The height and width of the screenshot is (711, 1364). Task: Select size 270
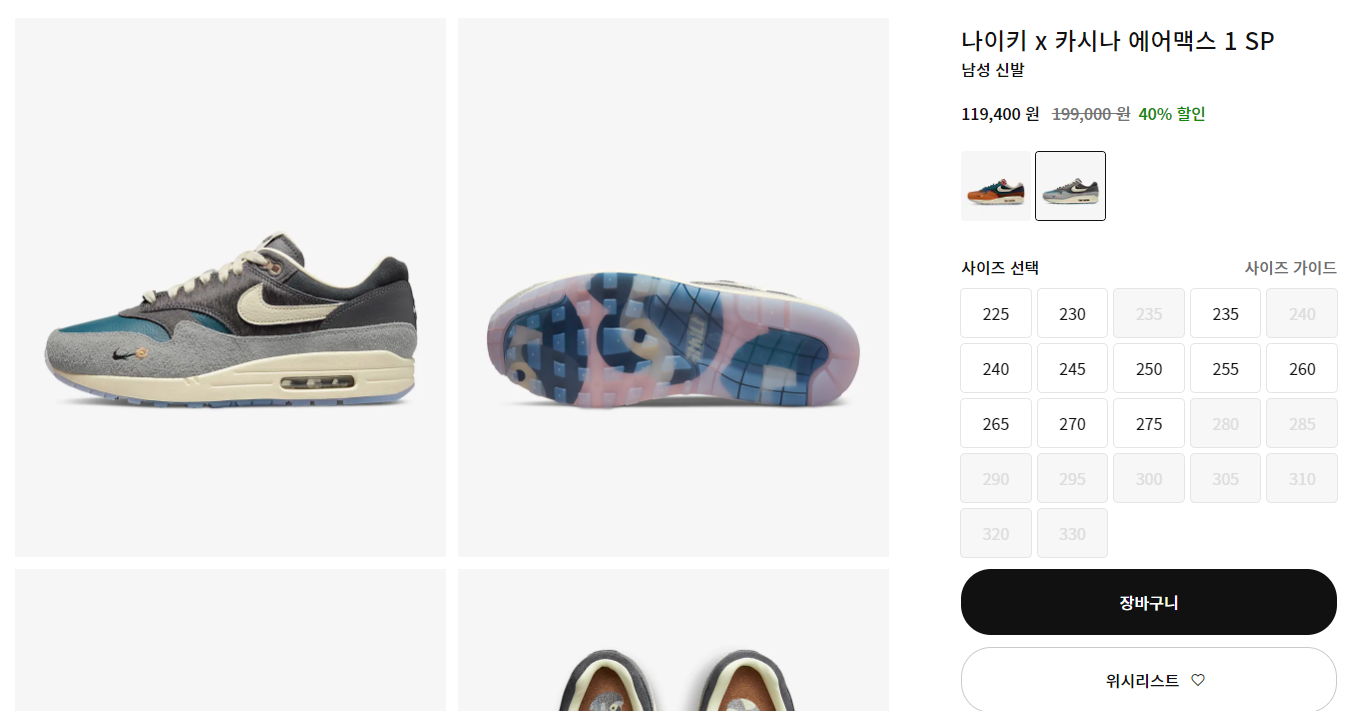click(x=1072, y=424)
